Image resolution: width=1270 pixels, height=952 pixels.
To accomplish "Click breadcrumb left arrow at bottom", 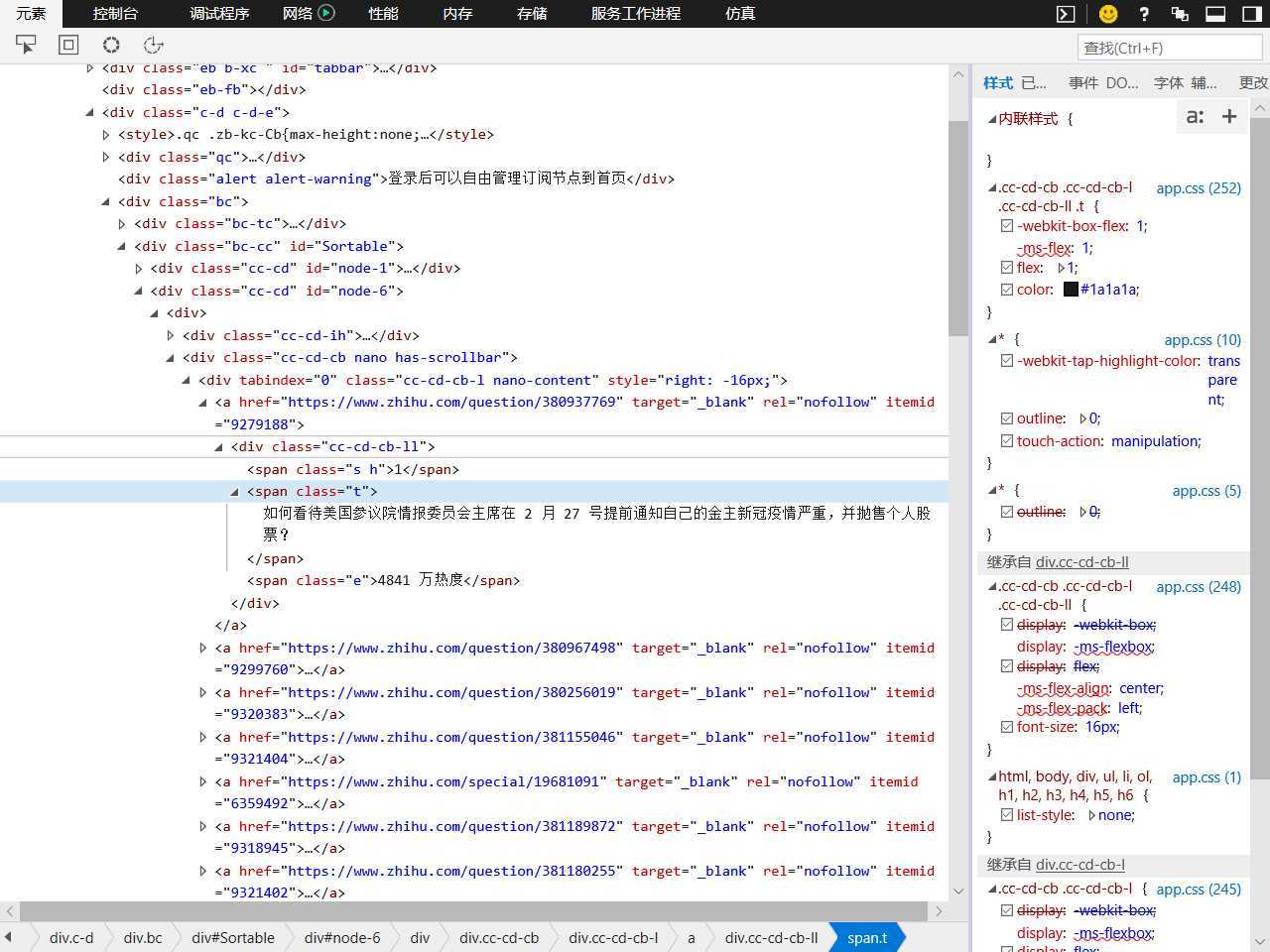I will point(8,937).
